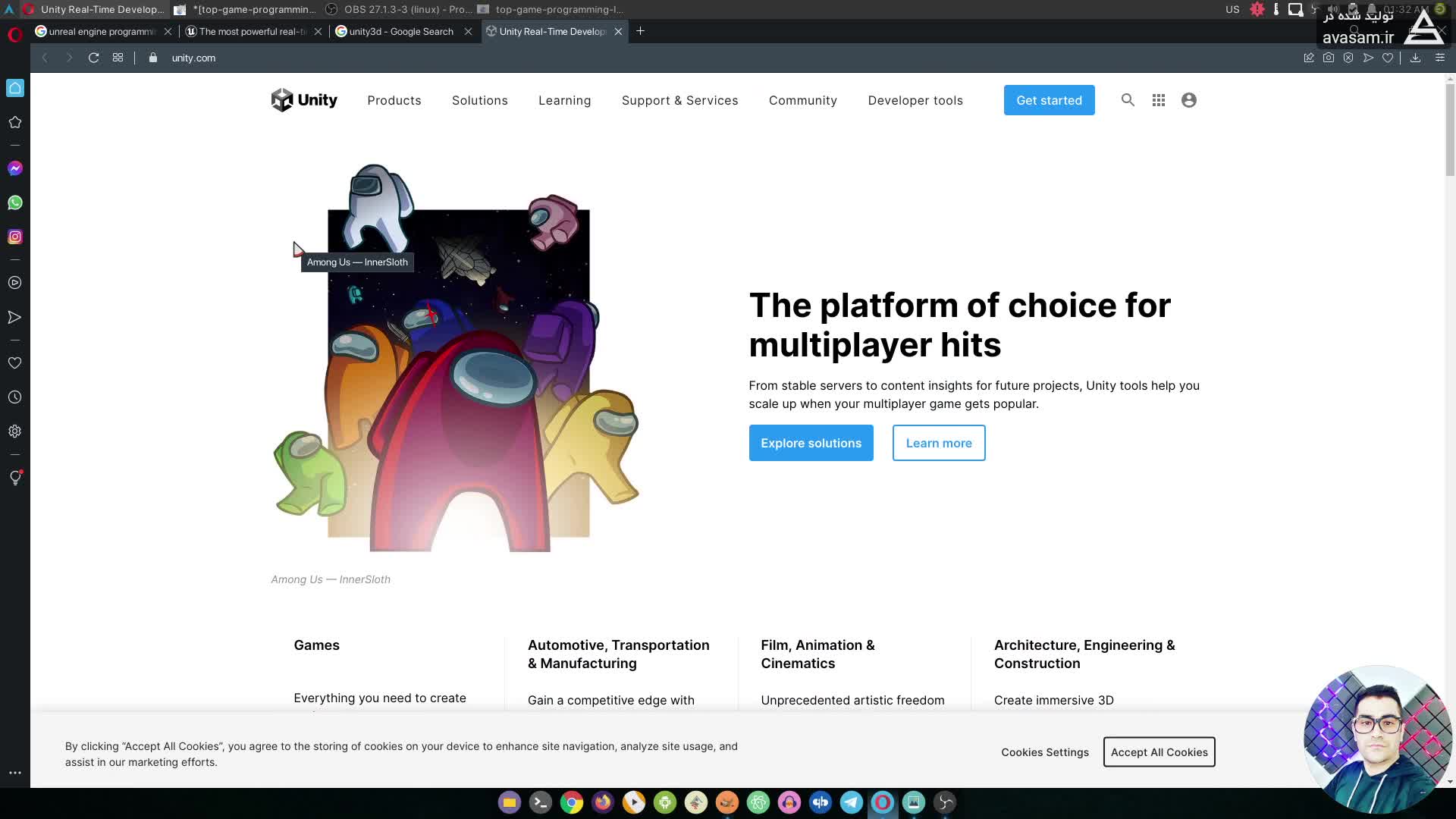Click the Learn more button
Screen dimensions: 1456x819
[938, 443]
